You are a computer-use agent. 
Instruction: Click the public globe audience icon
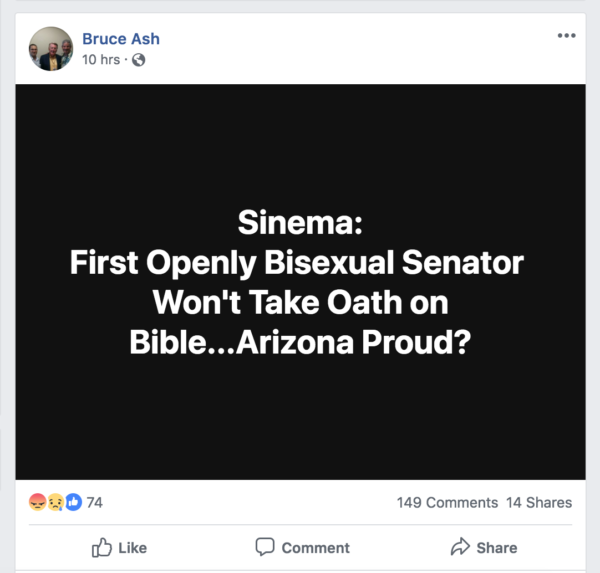[139, 60]
